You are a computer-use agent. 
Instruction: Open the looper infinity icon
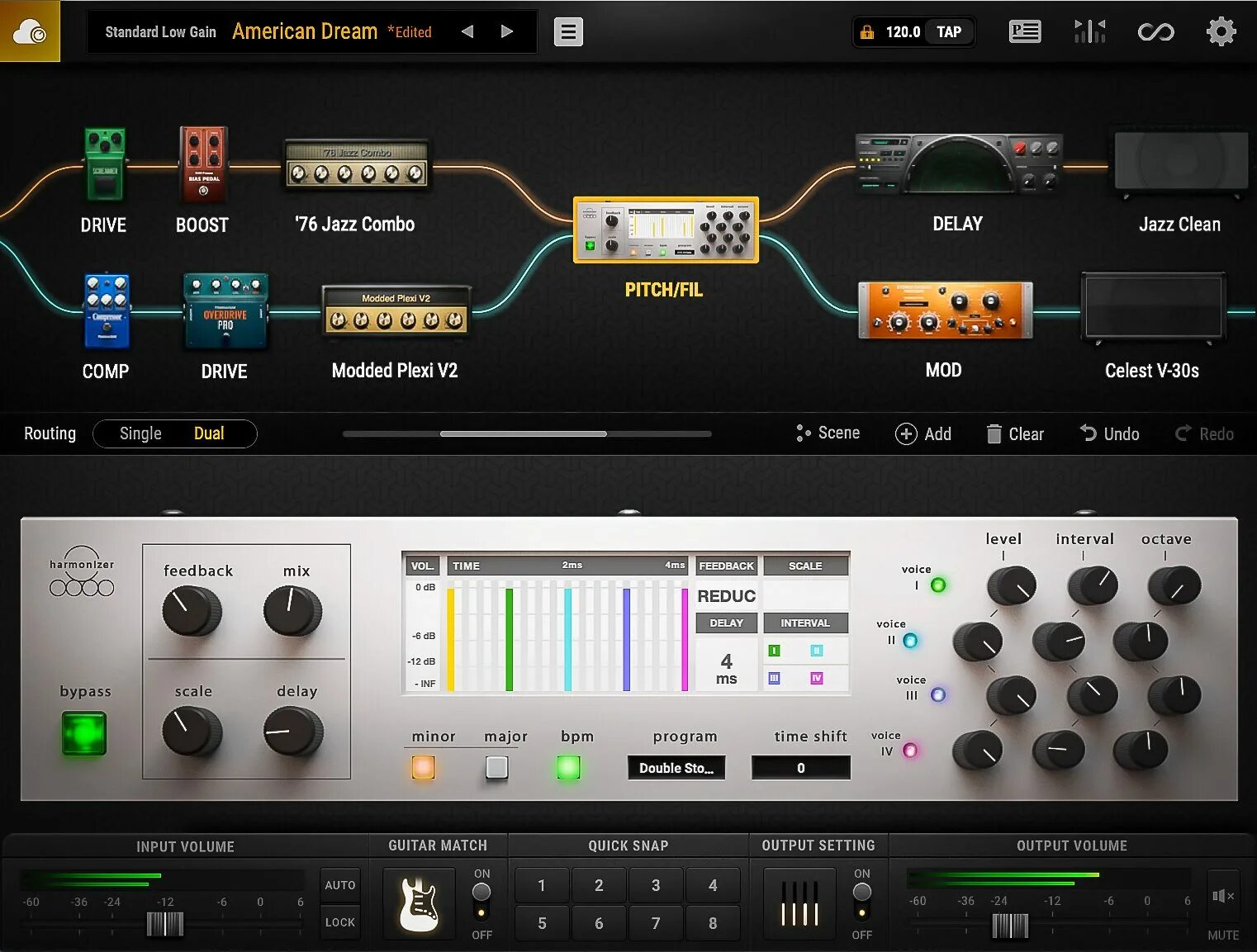1155,32
